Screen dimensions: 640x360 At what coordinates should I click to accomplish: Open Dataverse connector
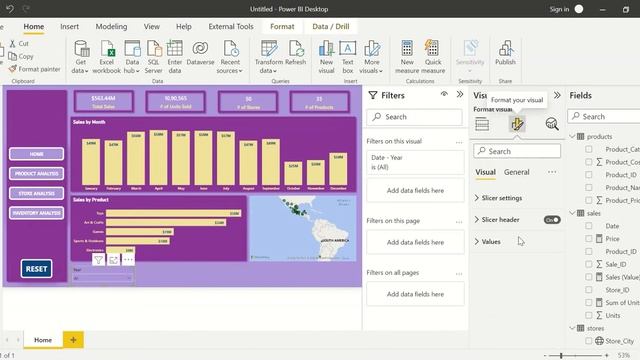[x=200, y=53]
